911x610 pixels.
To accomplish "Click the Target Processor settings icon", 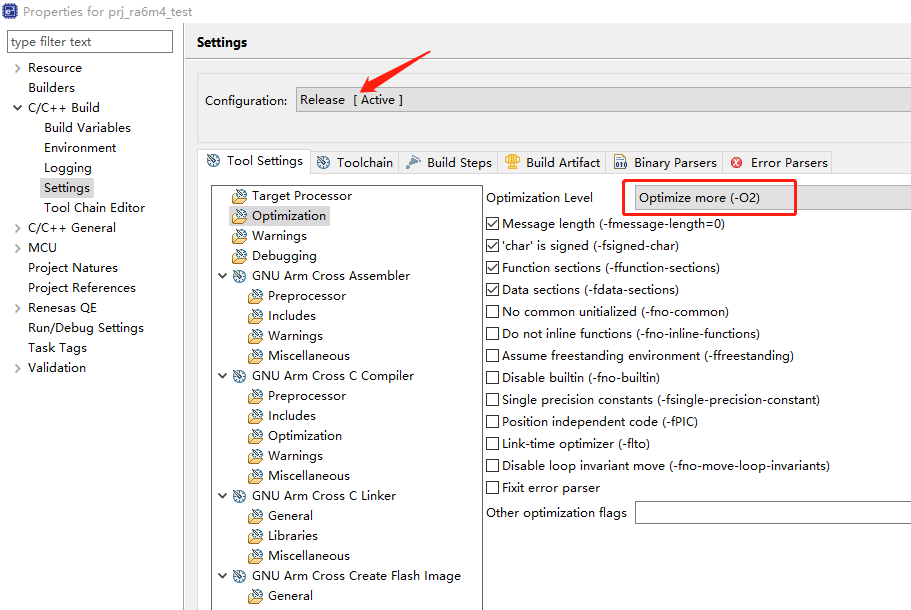I will click(x=239, y=196).
